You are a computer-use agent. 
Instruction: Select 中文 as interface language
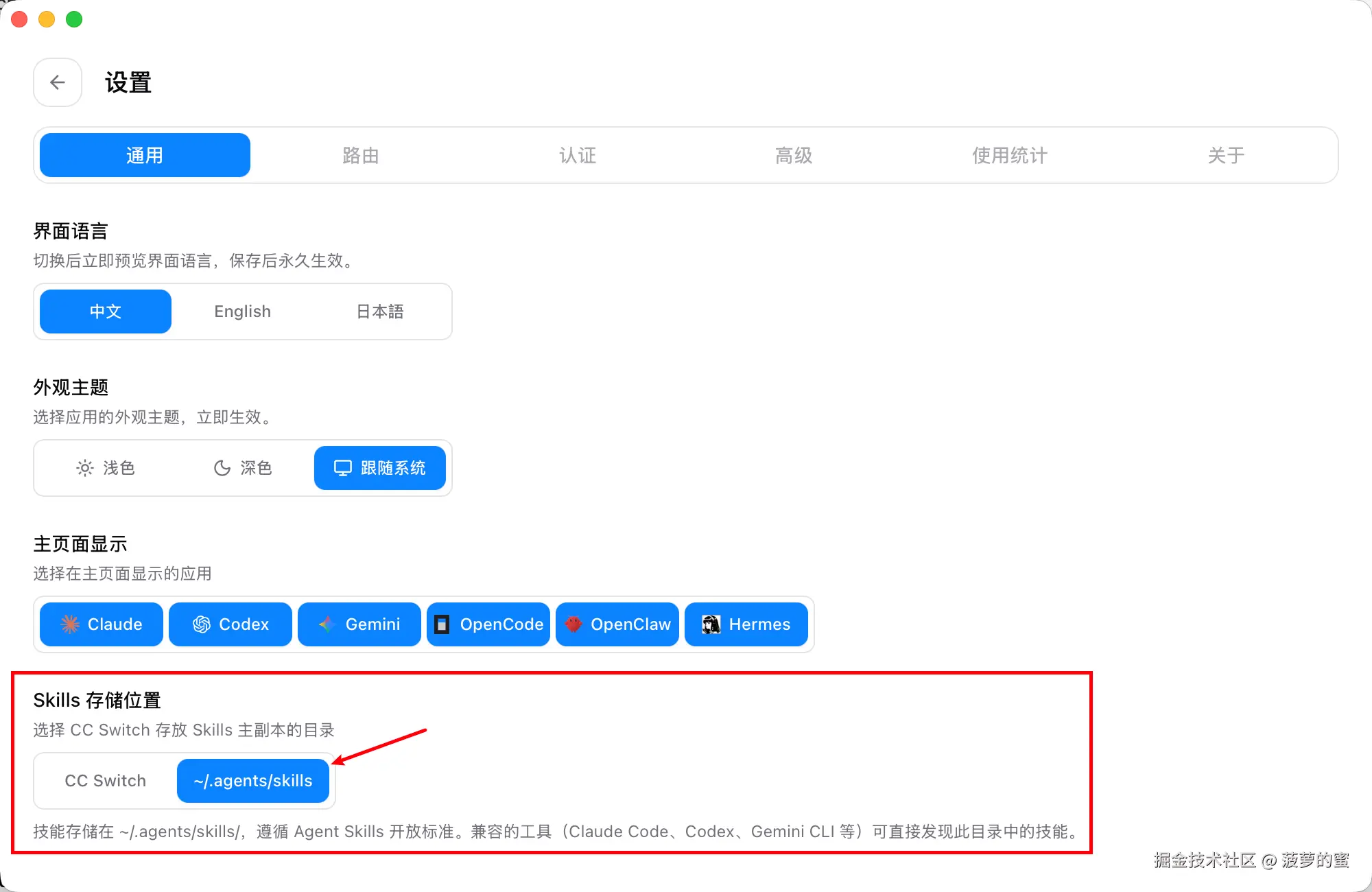point(106,312)
